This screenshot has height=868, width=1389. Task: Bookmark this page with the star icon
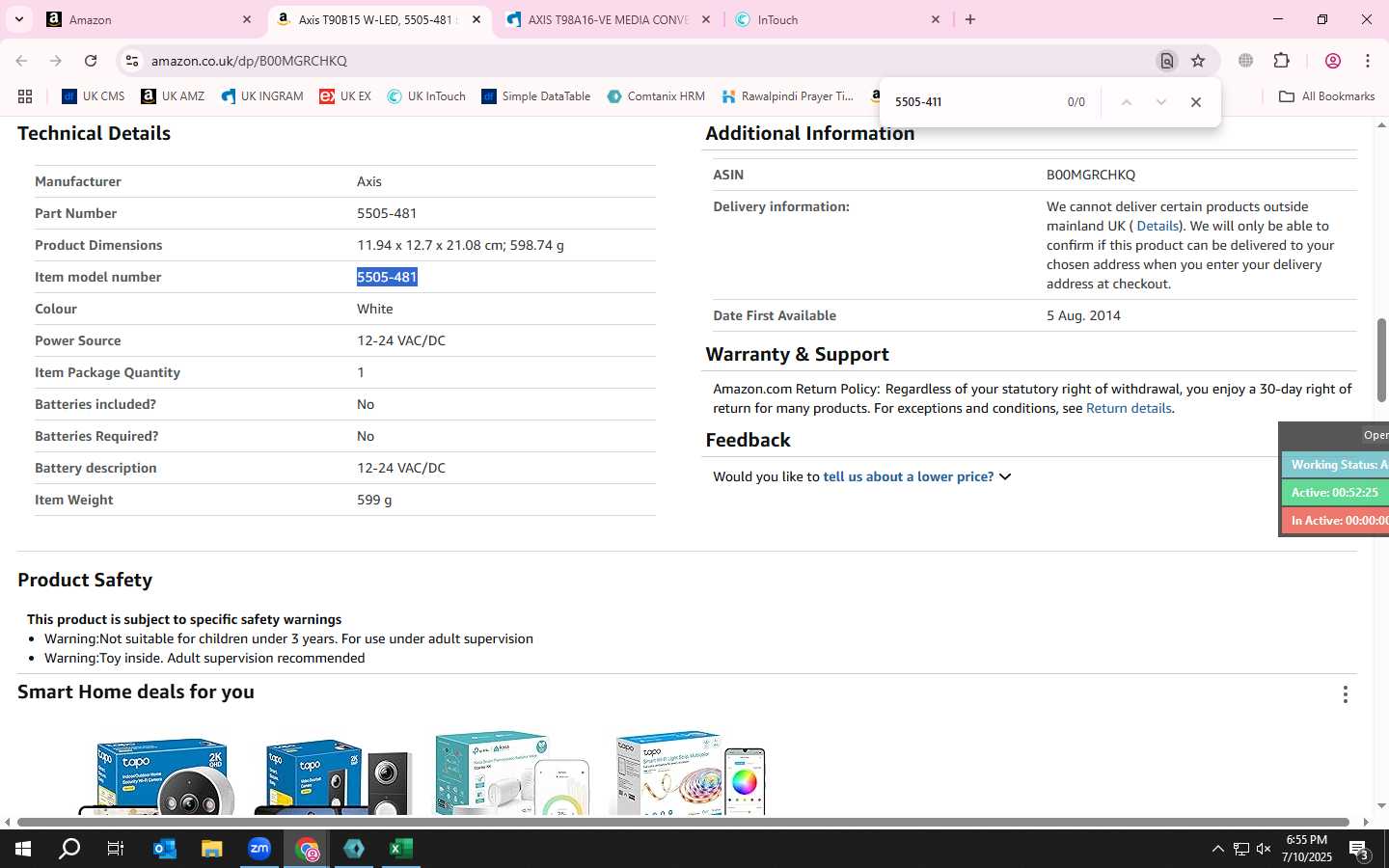coord(1198,61)
